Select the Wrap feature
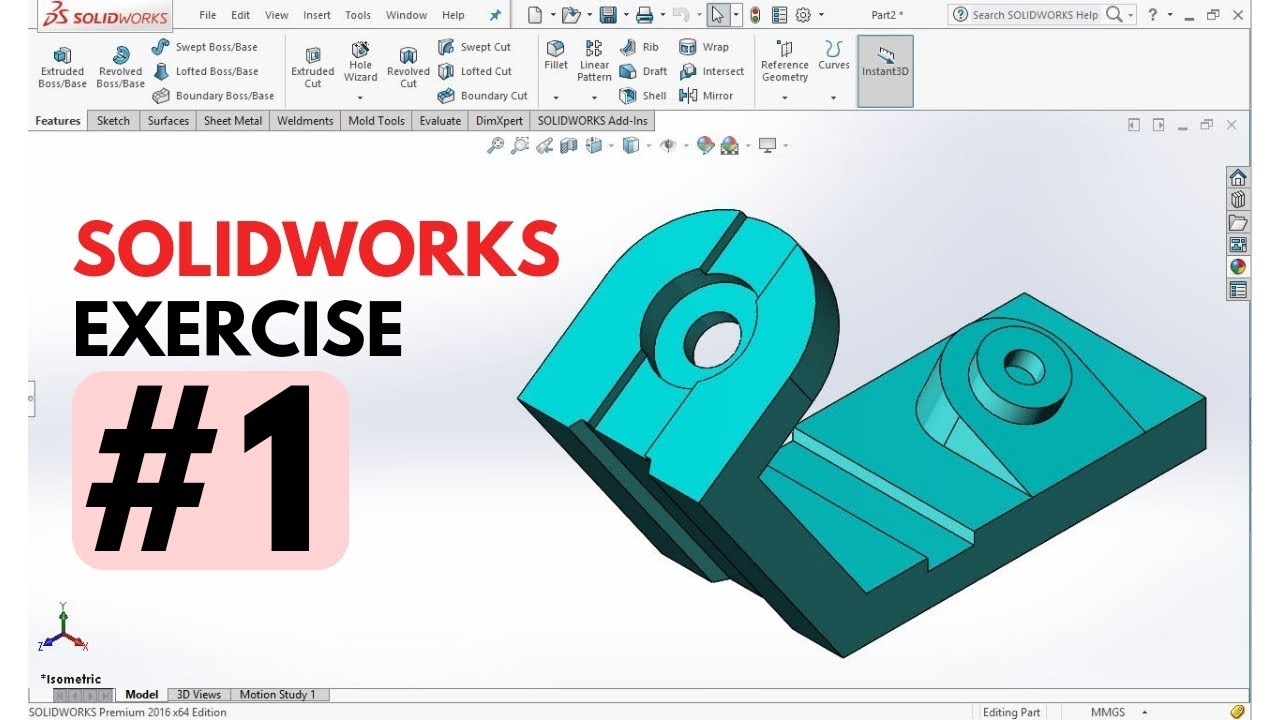 704,47
